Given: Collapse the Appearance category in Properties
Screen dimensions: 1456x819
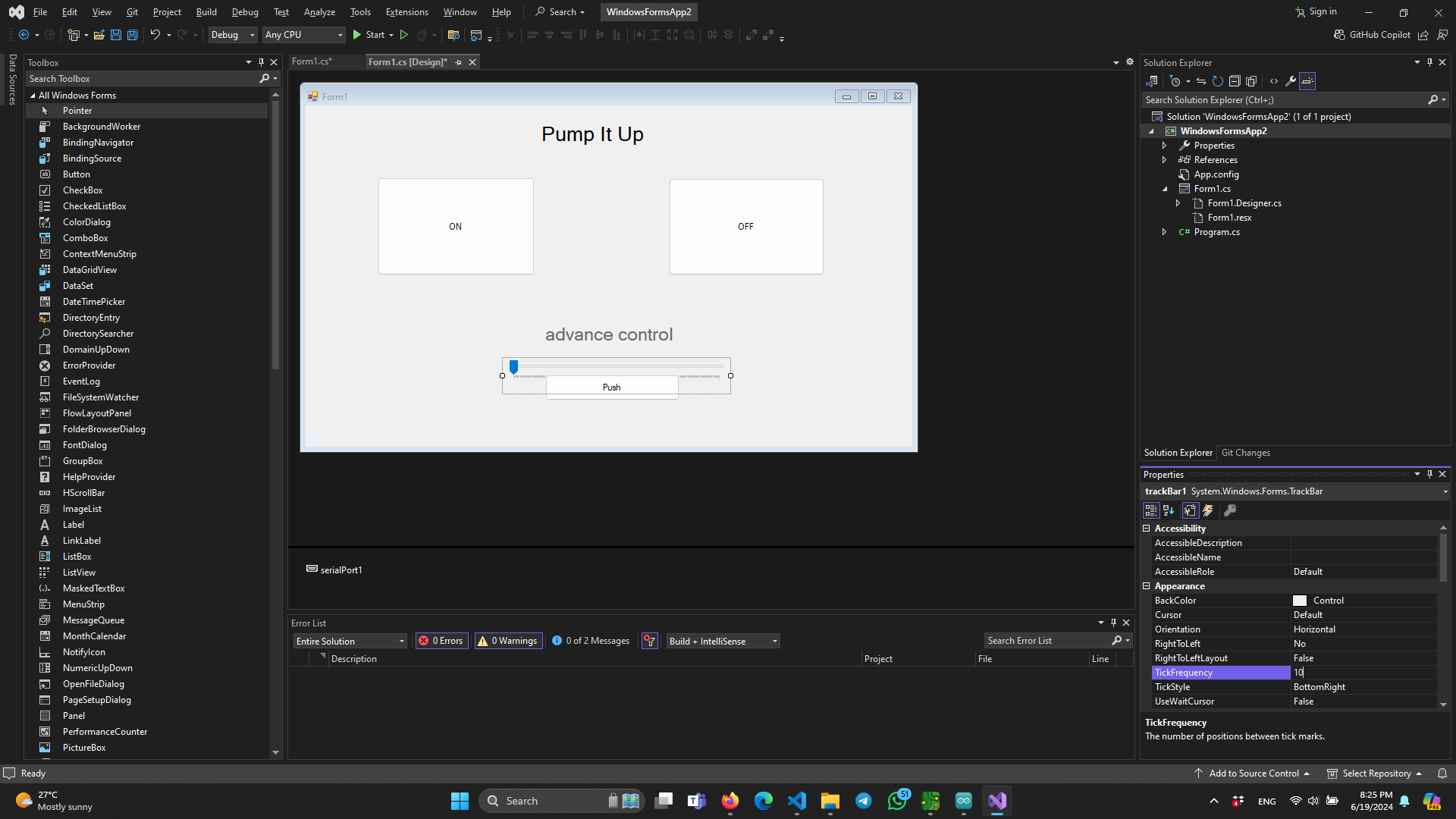Looking at the screenshot, I should point(1147,586).
